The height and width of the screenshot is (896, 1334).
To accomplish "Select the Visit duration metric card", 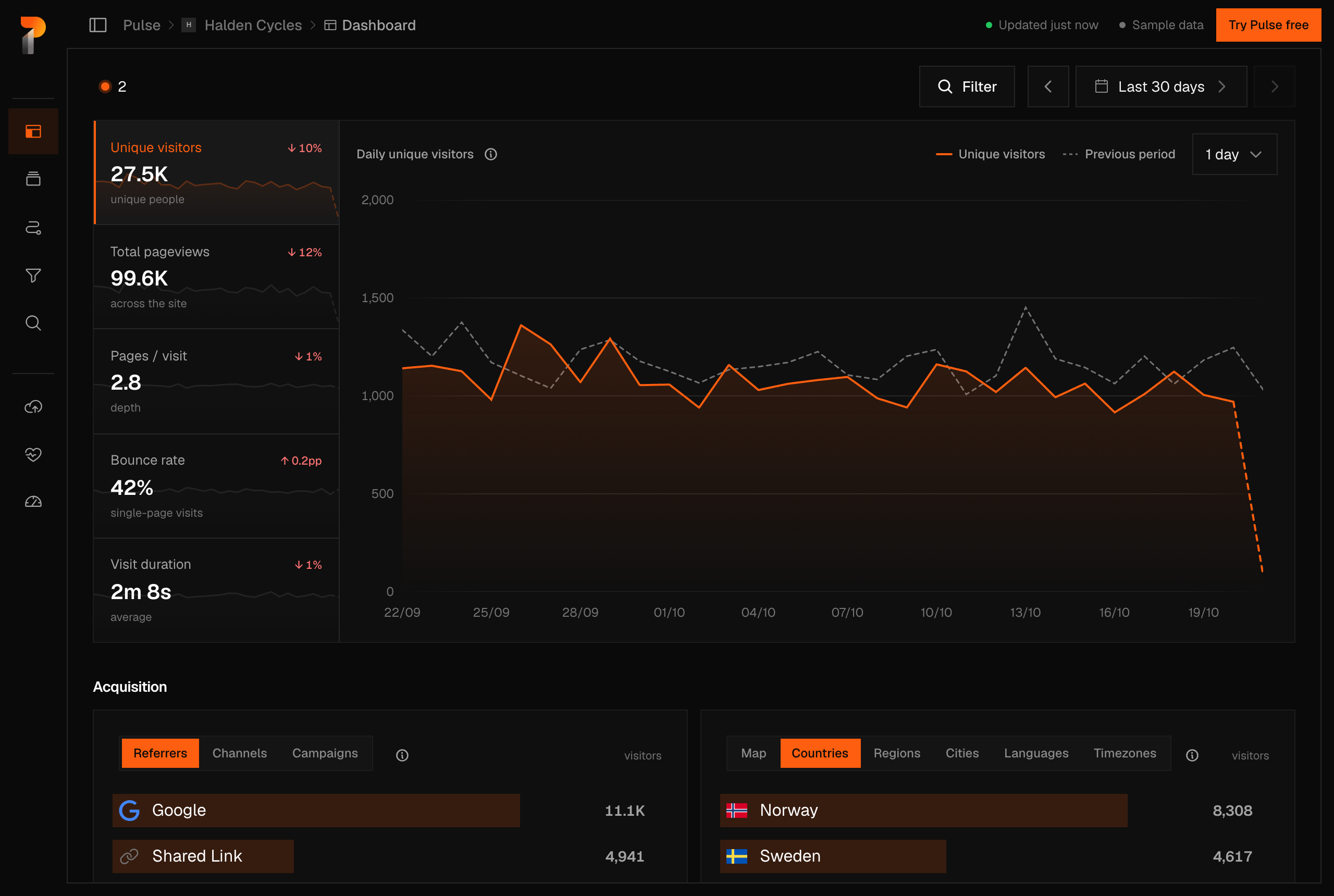I will (216, 590).
